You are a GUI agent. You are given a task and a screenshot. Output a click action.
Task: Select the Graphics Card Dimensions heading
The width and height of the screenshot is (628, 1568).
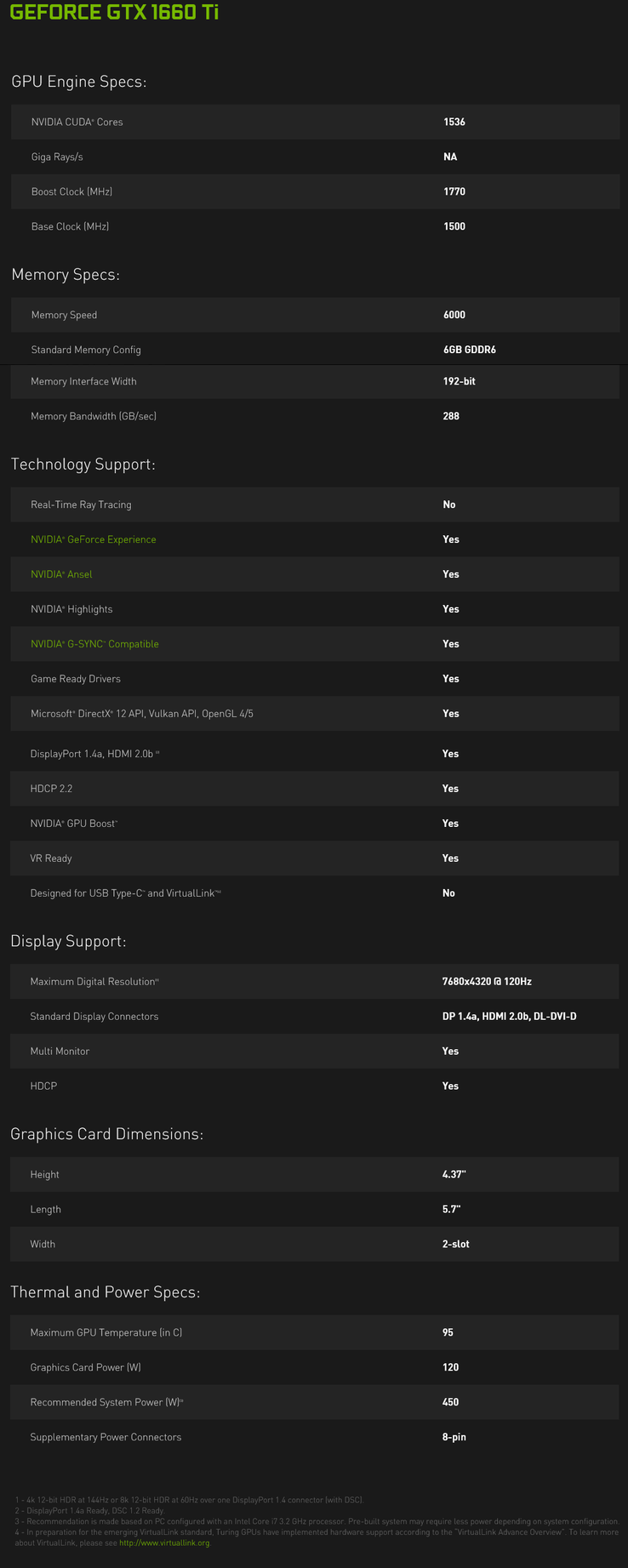click(106, 1134)
